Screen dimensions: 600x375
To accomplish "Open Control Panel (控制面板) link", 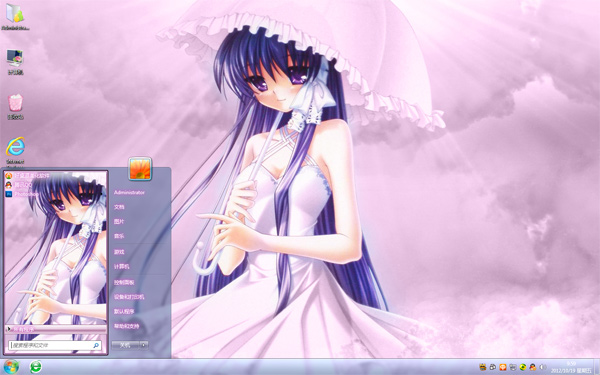I will coord(124,282).
